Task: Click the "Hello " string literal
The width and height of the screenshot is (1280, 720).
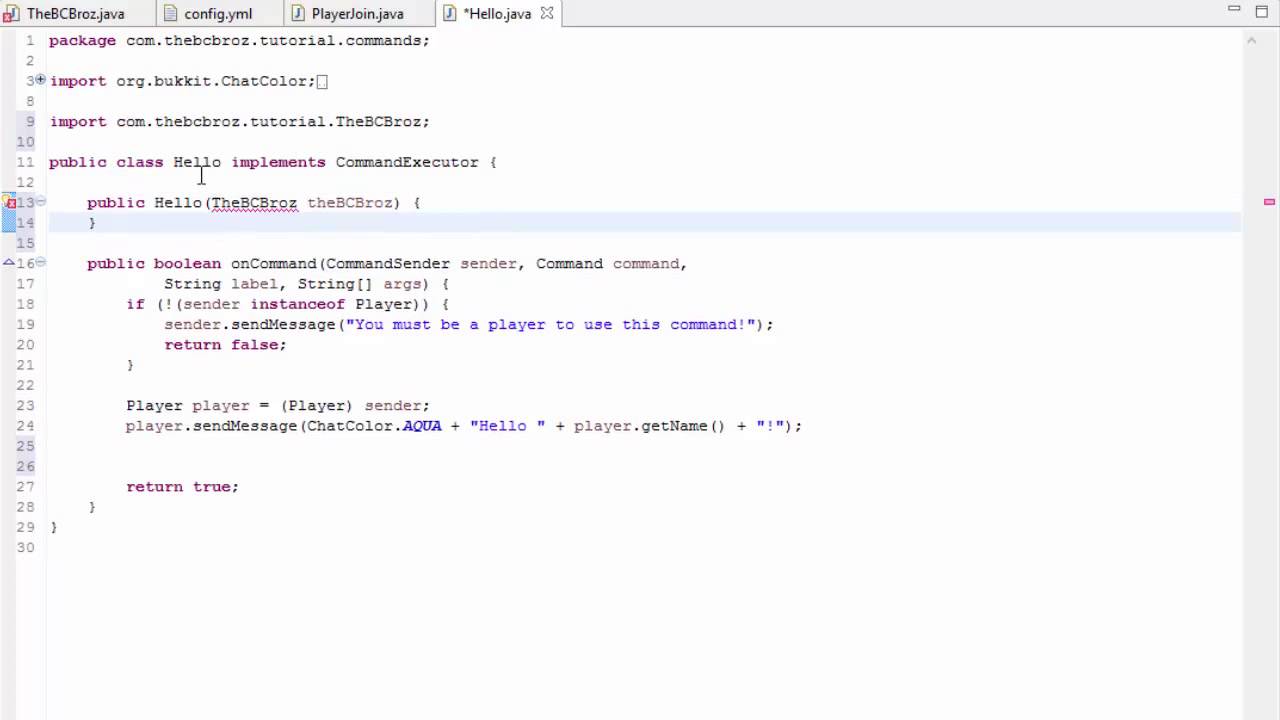Action: pos(508,426)
